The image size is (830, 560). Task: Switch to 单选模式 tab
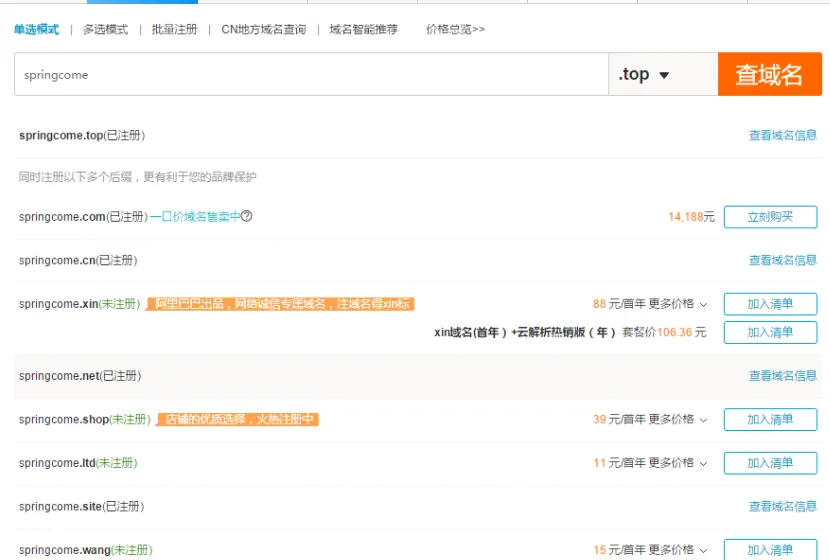pyautogui.click(x=37, y=29)
